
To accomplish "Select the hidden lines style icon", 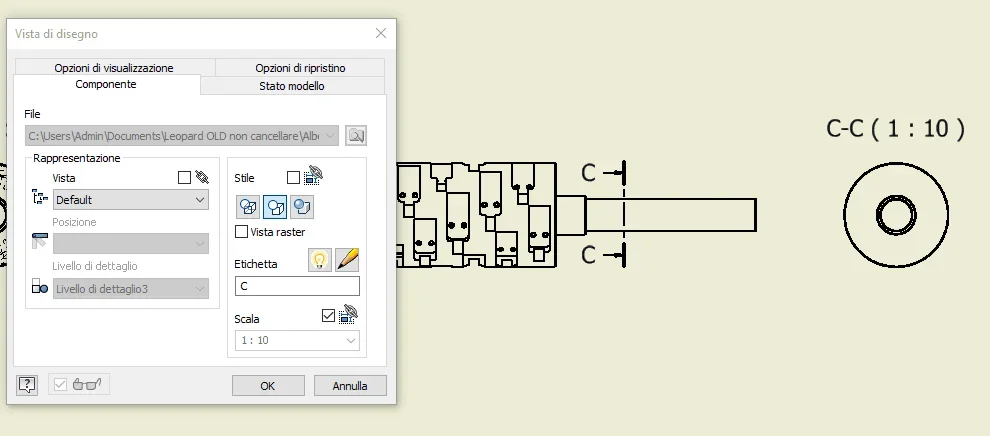I will tap(248, 207).
